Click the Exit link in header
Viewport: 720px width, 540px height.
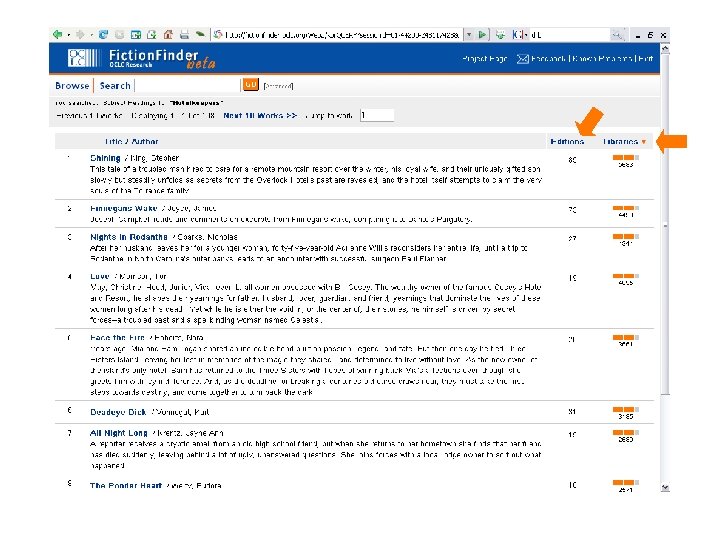[x=645, y=59]
